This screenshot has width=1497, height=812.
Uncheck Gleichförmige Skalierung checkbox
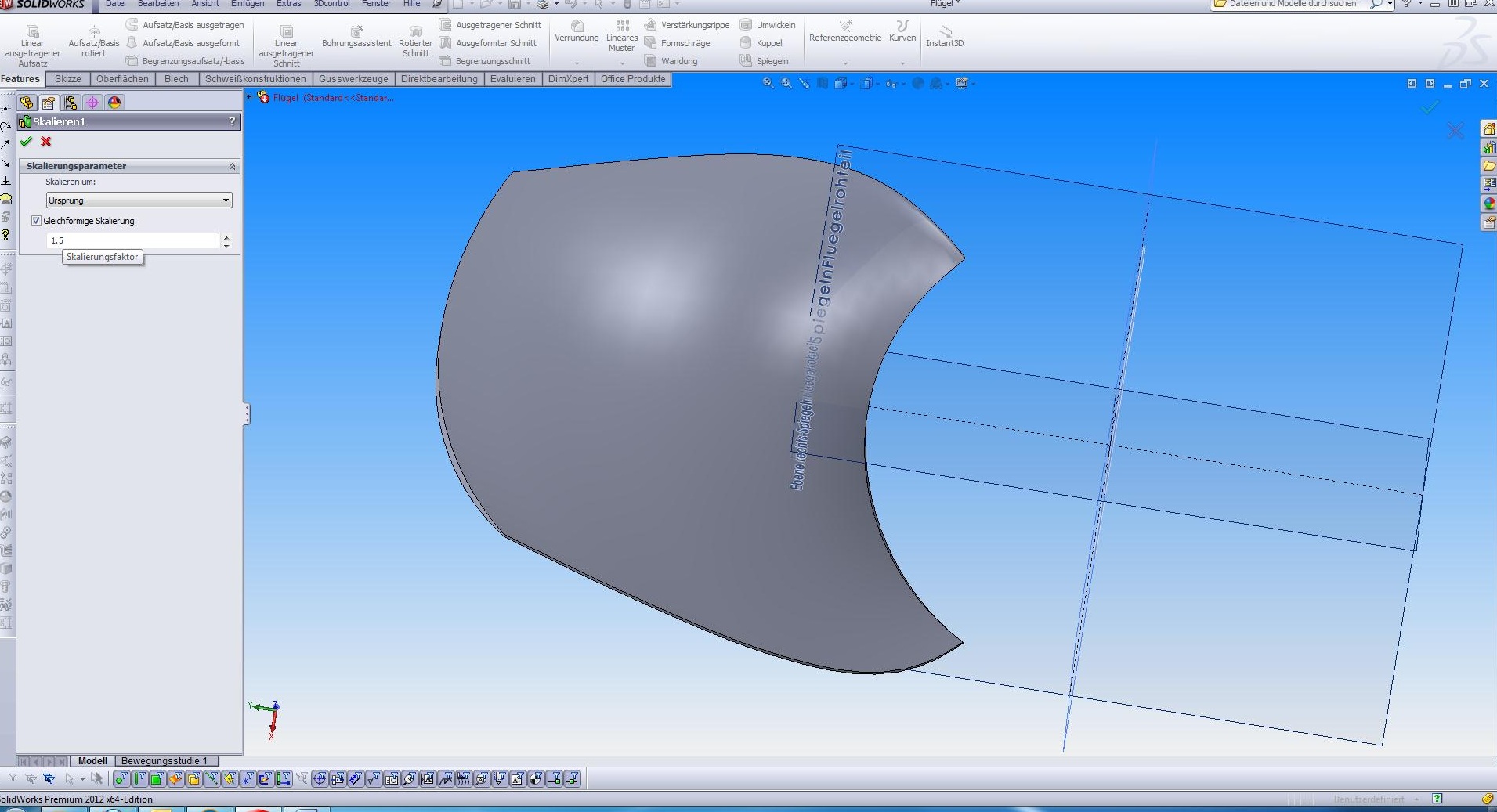tap(36, 221)
